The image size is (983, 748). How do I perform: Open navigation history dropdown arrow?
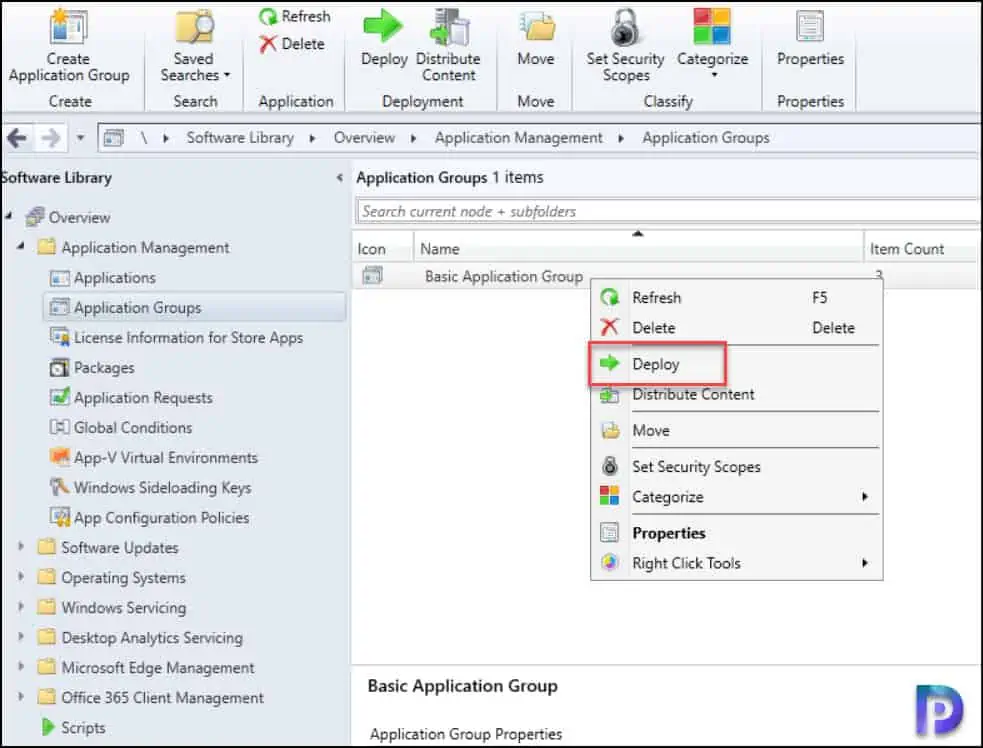click(80, 137)
